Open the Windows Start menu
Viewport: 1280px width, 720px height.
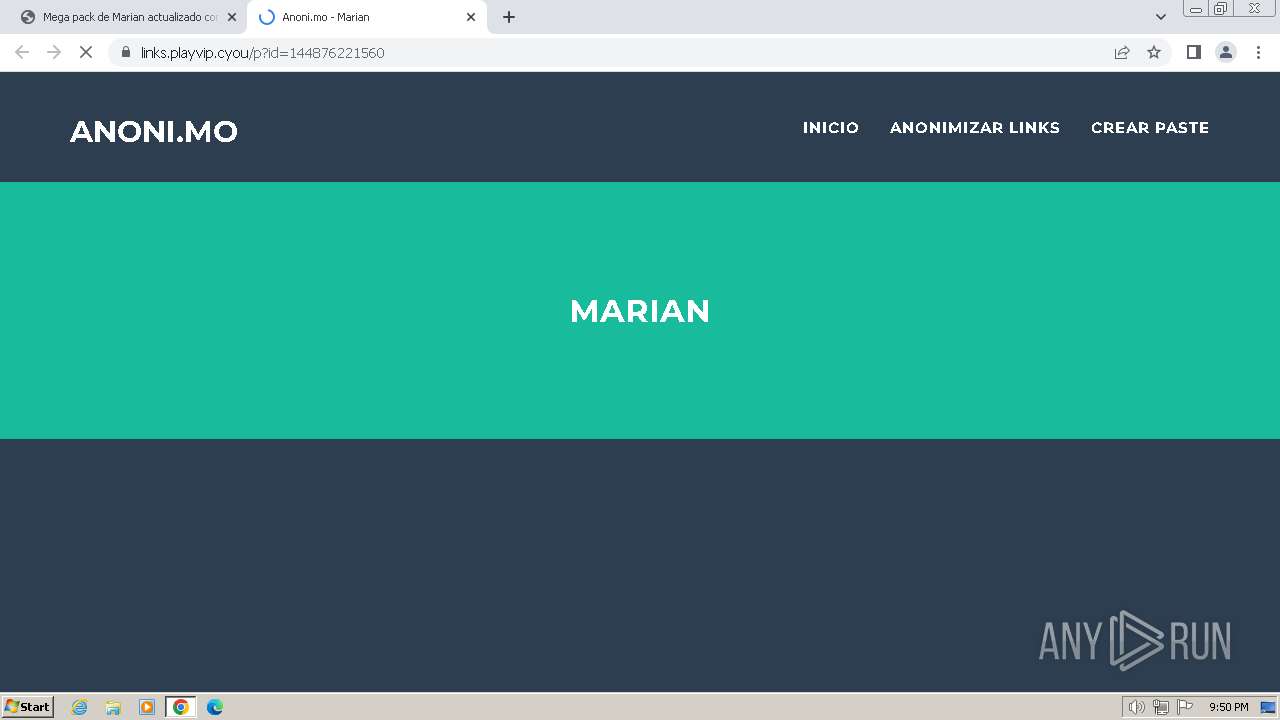click(28, 707)
